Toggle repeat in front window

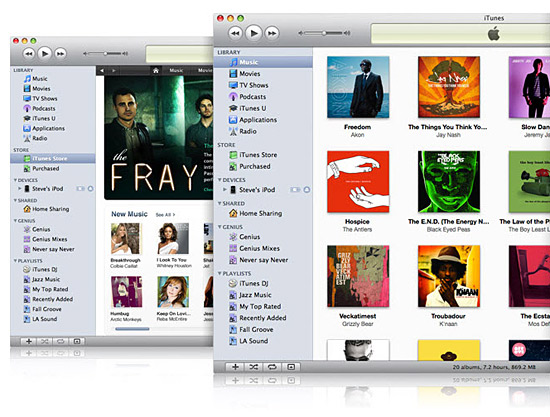(272, 367)
